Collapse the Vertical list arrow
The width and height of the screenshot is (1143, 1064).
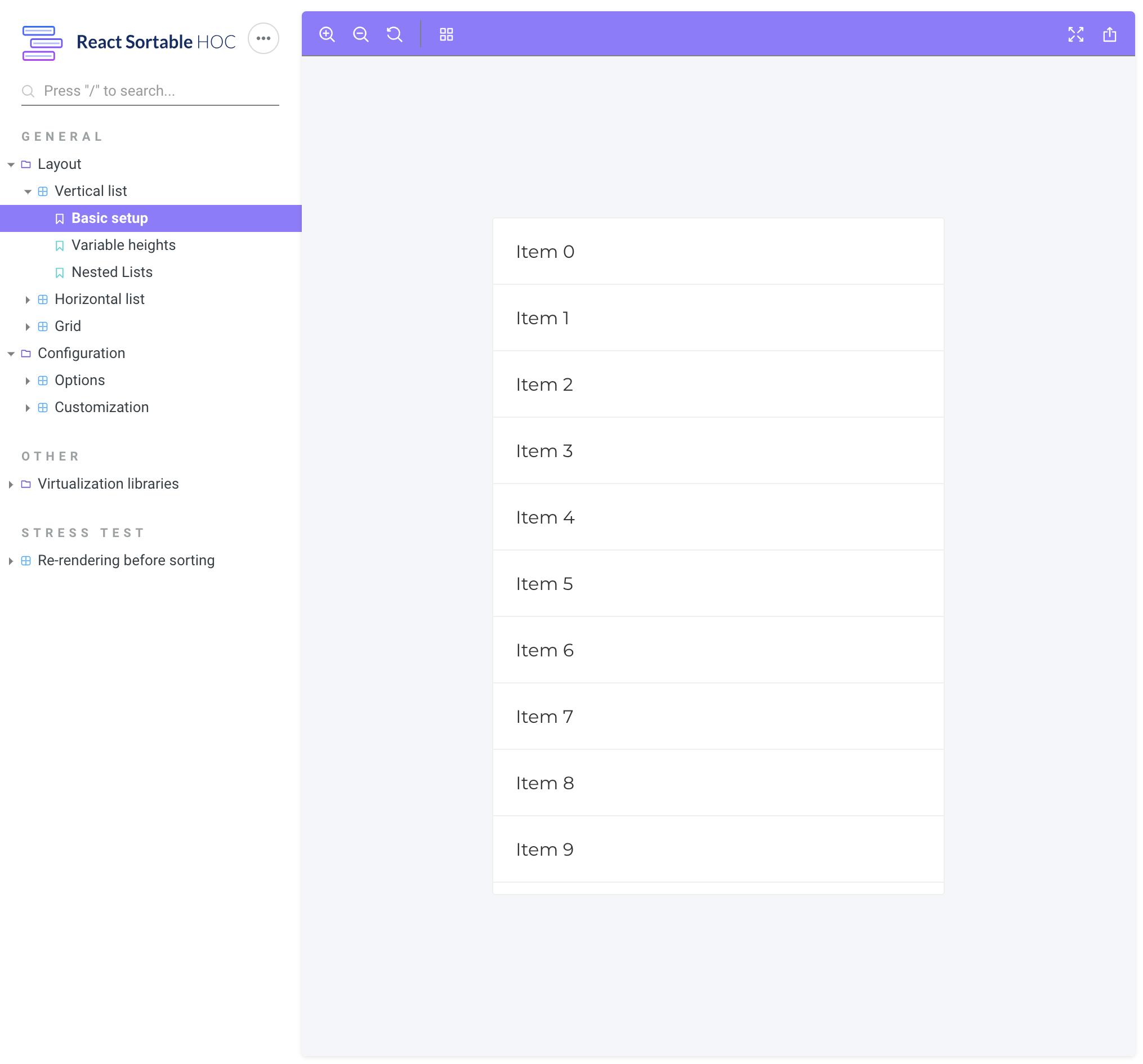coord(28,192)
